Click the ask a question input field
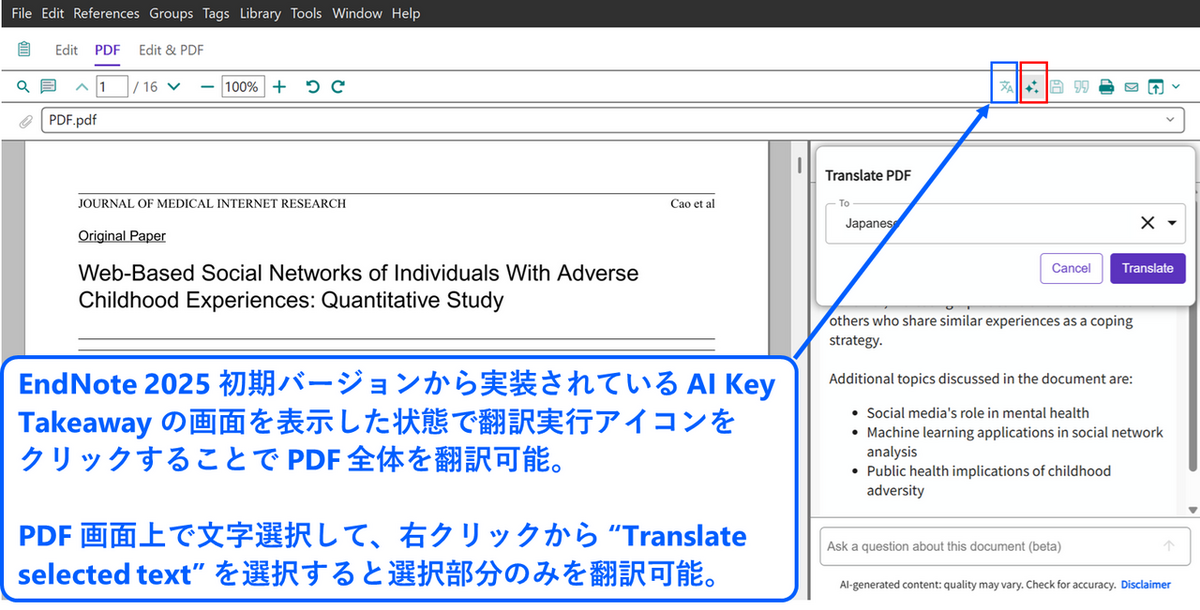The image size is (1200, 610). pos(990,546)
